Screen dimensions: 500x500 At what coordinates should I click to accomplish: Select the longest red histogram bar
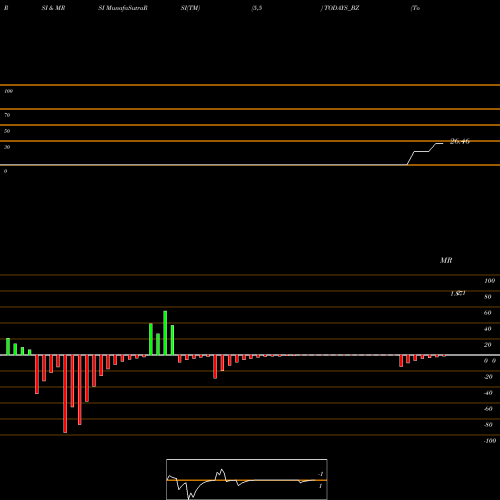click(x=65, y=394)
